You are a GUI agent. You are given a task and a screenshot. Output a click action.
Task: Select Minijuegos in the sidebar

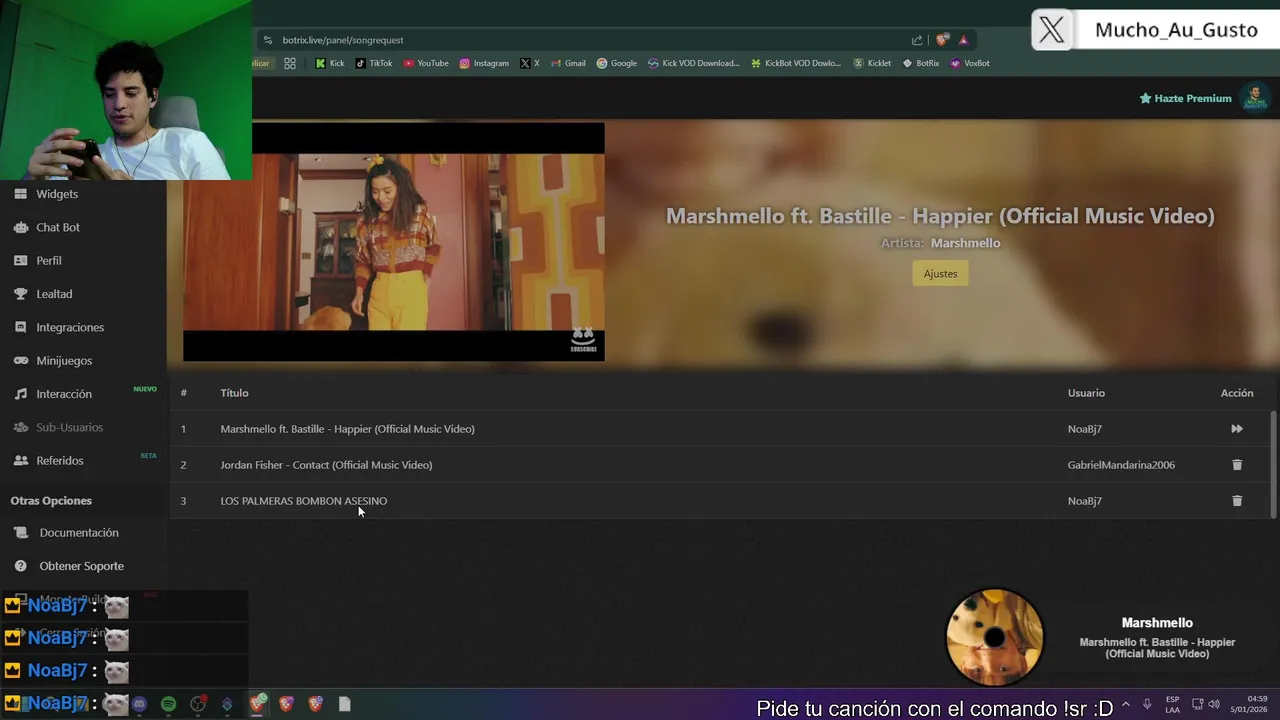pos(64,360)
